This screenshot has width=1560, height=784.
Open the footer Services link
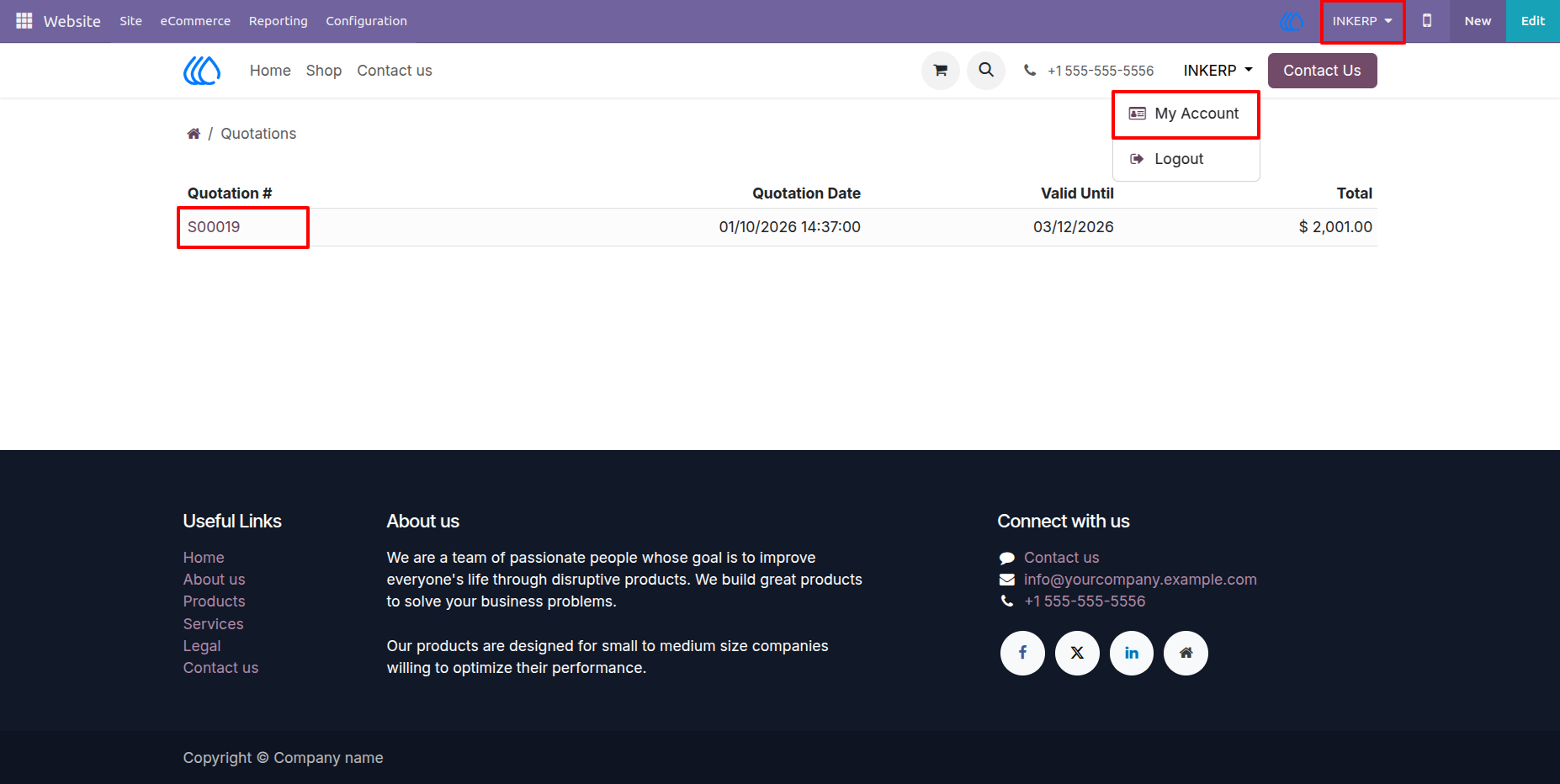click(x=214, y=624)
